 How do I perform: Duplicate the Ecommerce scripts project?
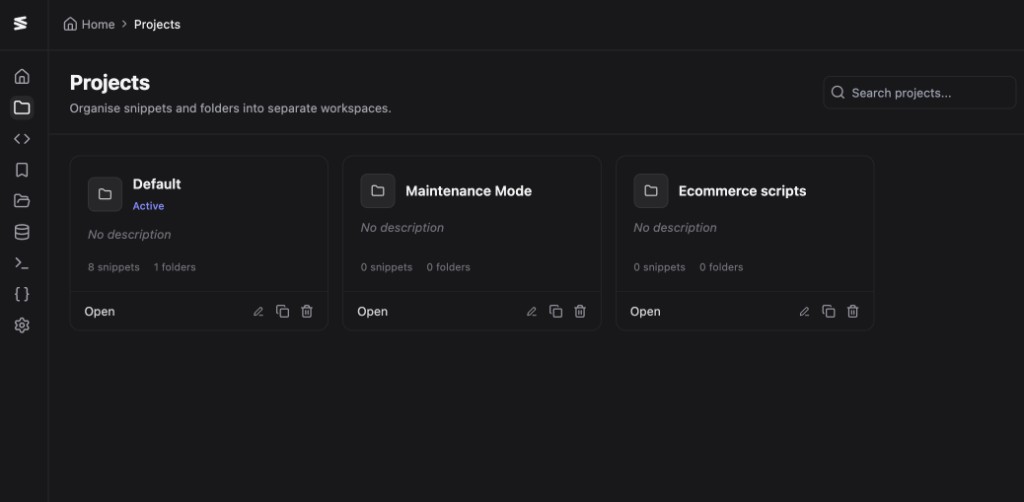click(x=829, y=311)
